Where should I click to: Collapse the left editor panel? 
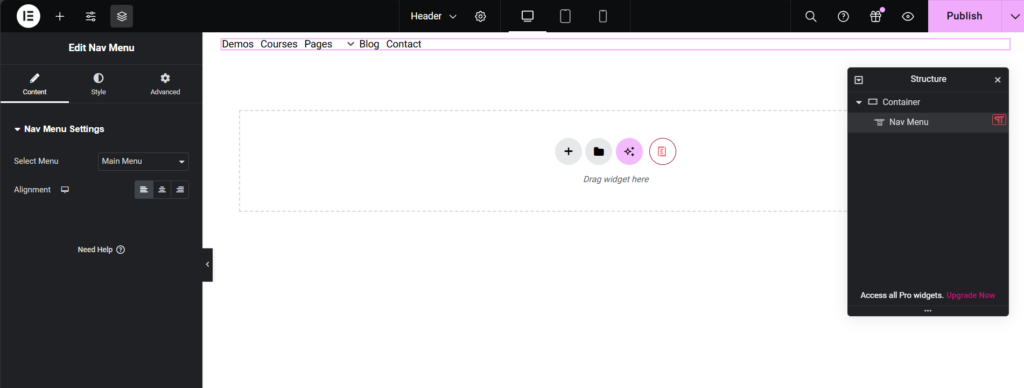point(208,265)
